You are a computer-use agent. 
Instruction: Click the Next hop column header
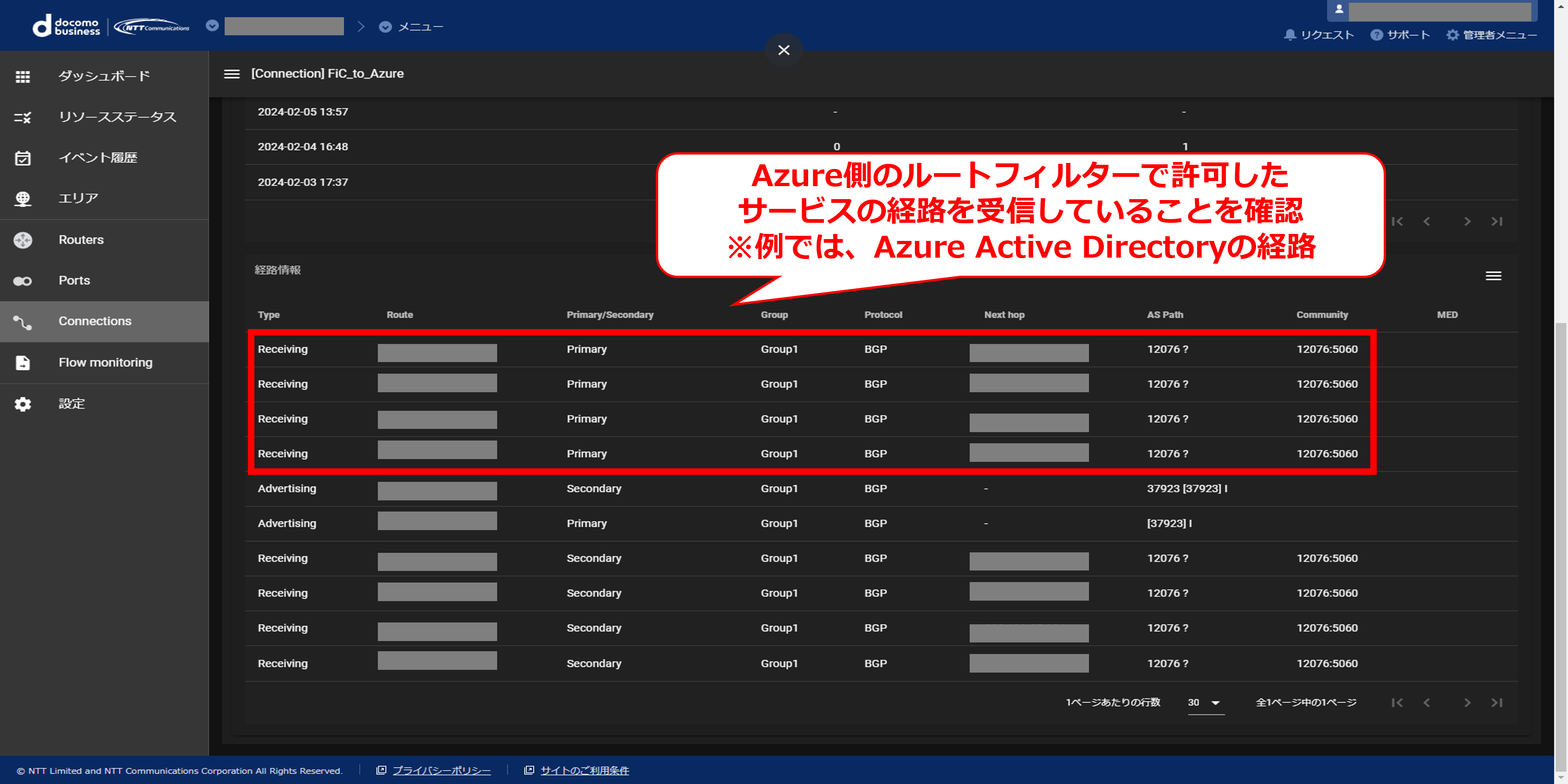[x=1004, y=315]
